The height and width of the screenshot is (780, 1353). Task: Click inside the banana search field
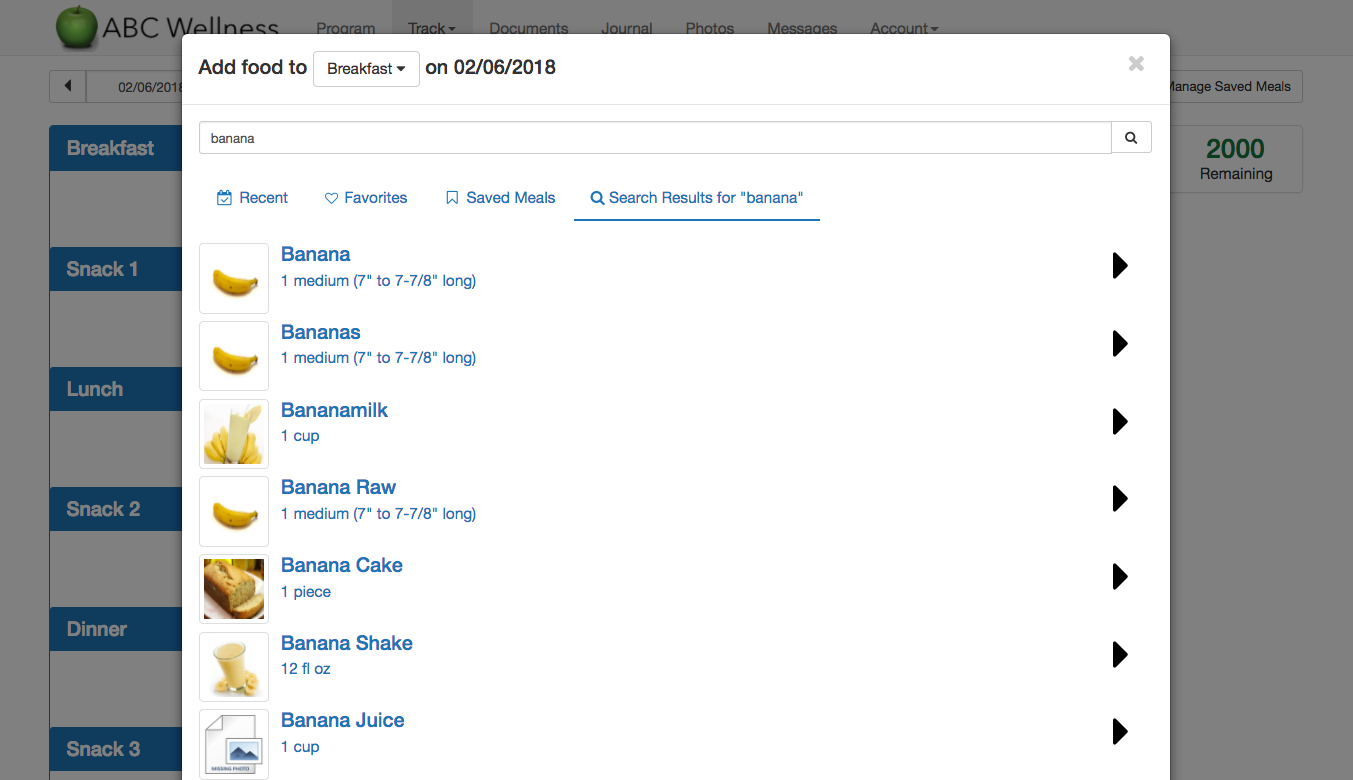click(x=655, y=138)
